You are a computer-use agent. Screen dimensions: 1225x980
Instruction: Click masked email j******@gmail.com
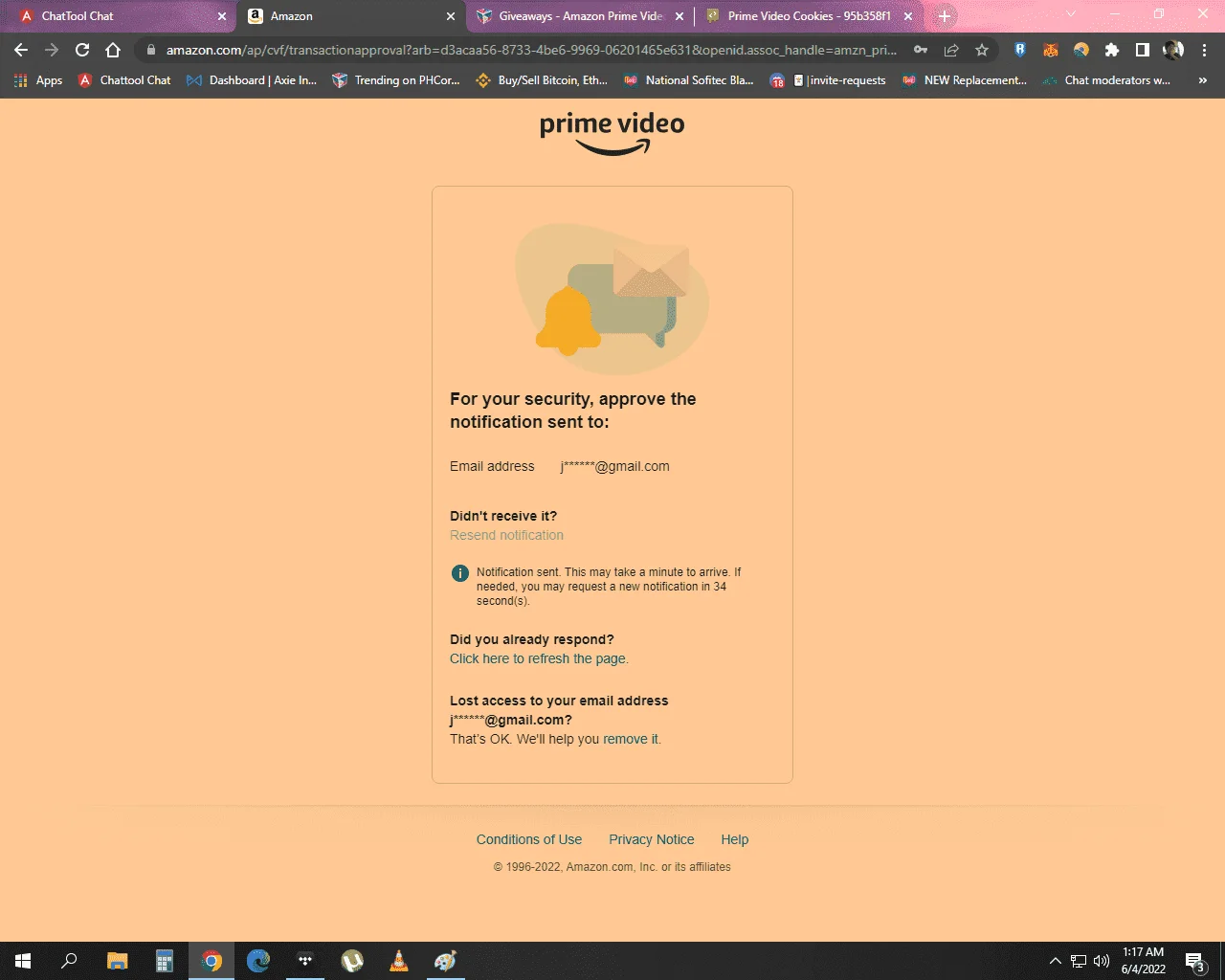pos(614,466)
